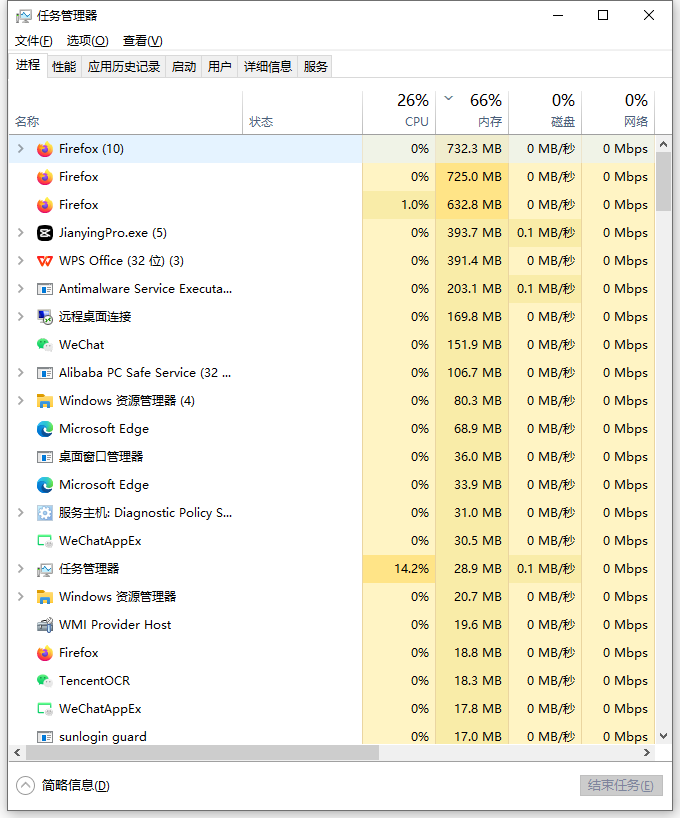Click the 14.2% CPU cell
Viewport: 680px width, 818px height.
coord(399,569)
